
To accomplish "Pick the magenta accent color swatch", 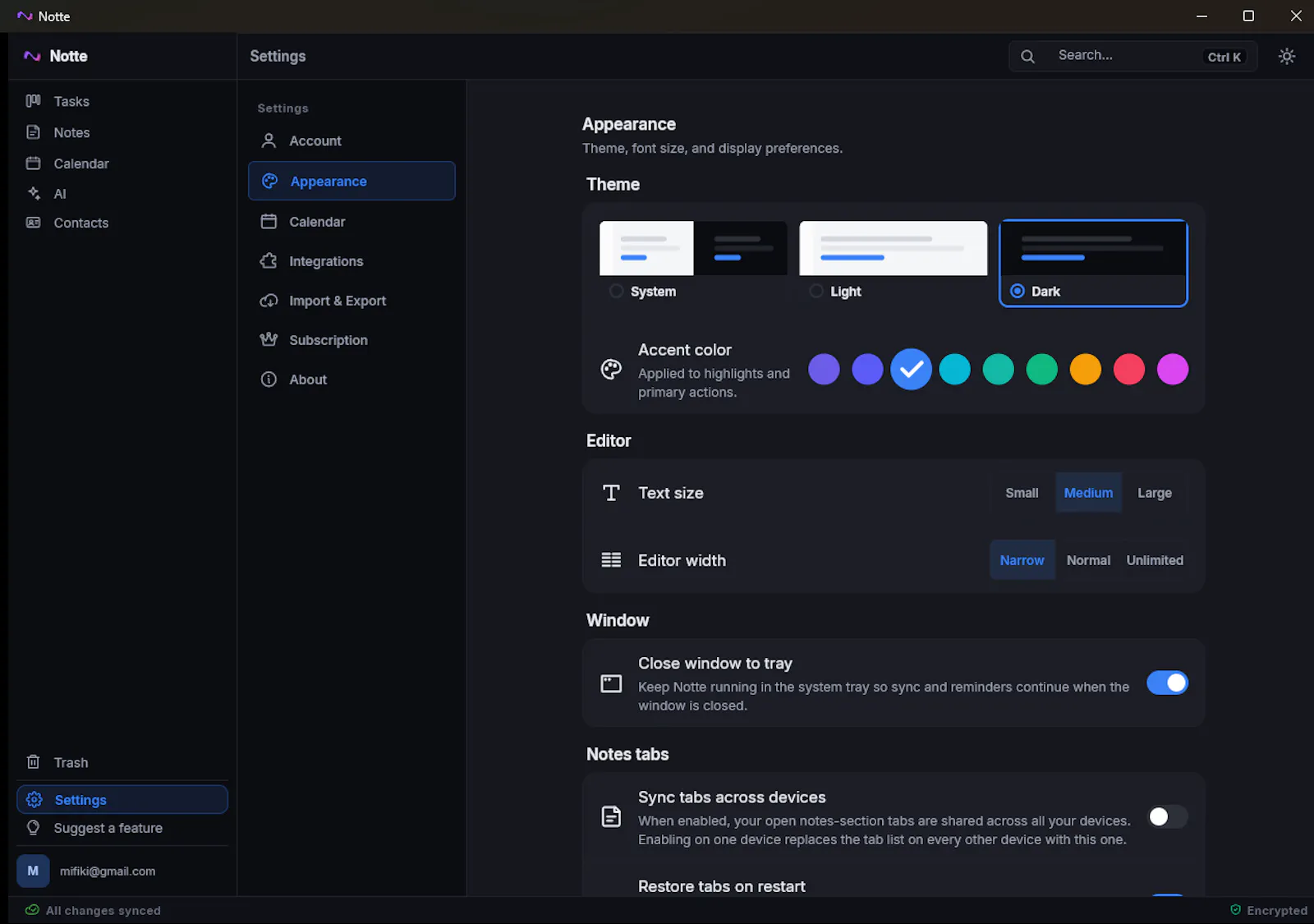I will 1172,370.
